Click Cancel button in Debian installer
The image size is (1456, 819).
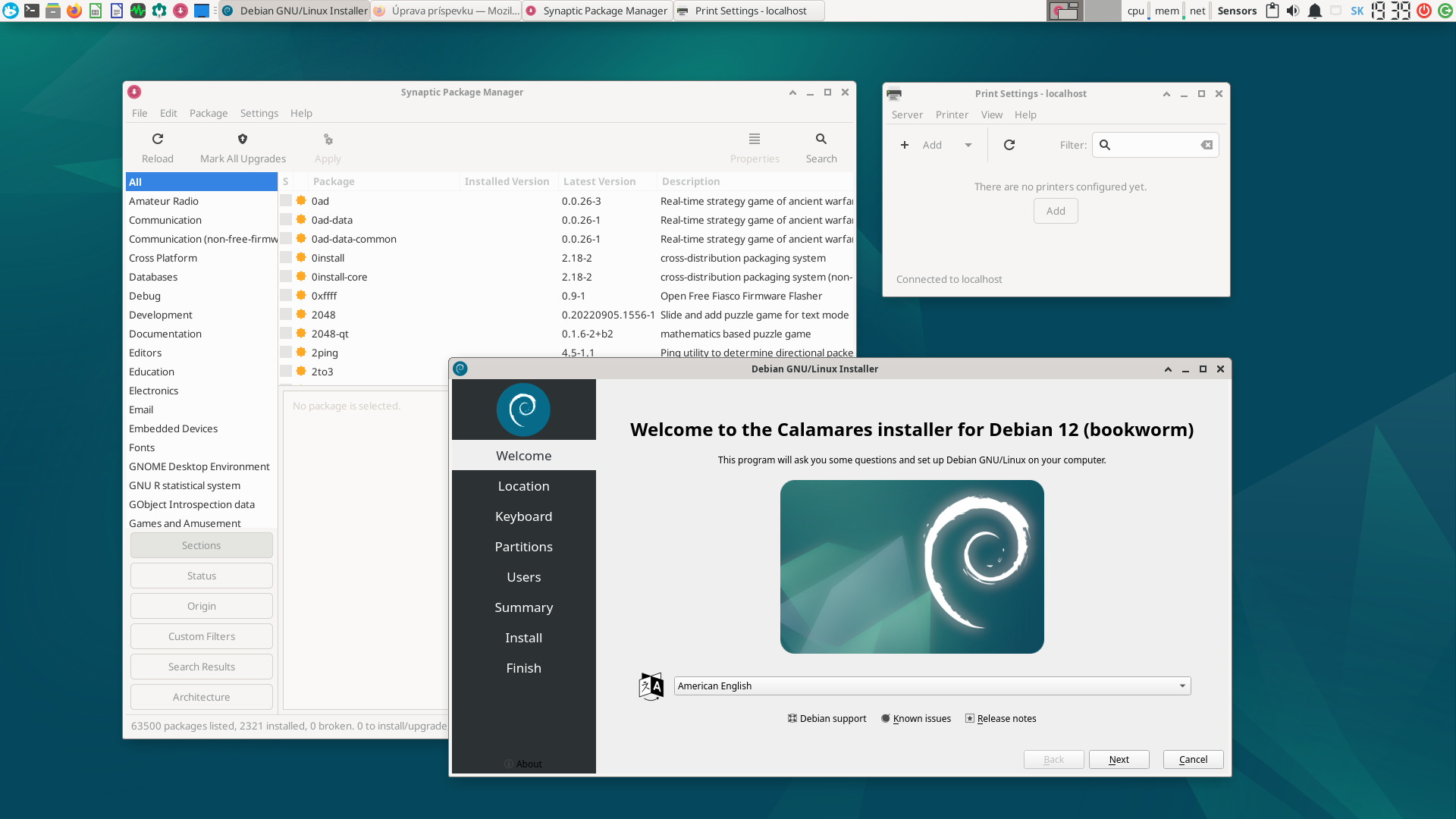pos(1194,760)
